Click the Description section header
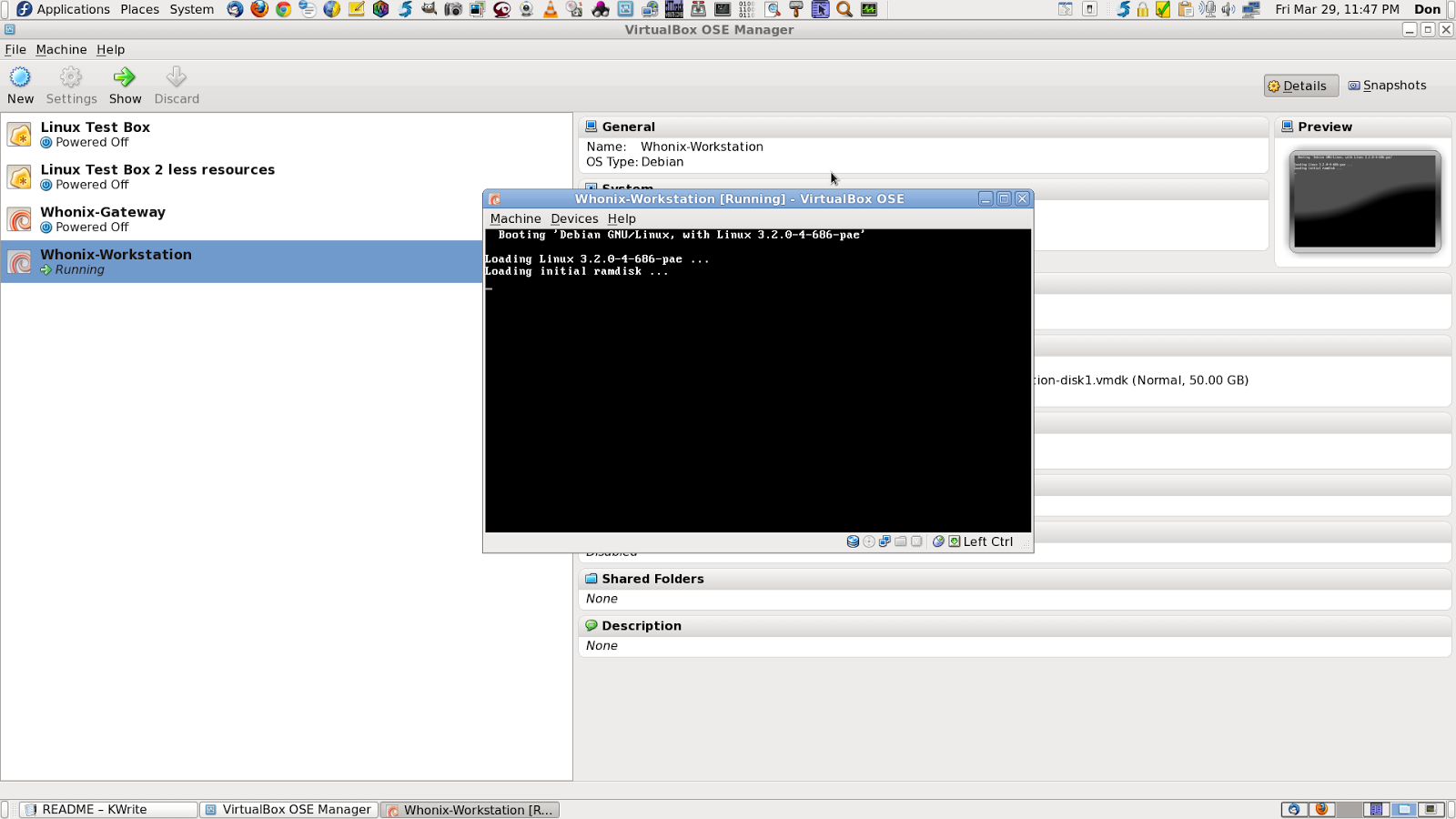 (x=1014, y=626)
